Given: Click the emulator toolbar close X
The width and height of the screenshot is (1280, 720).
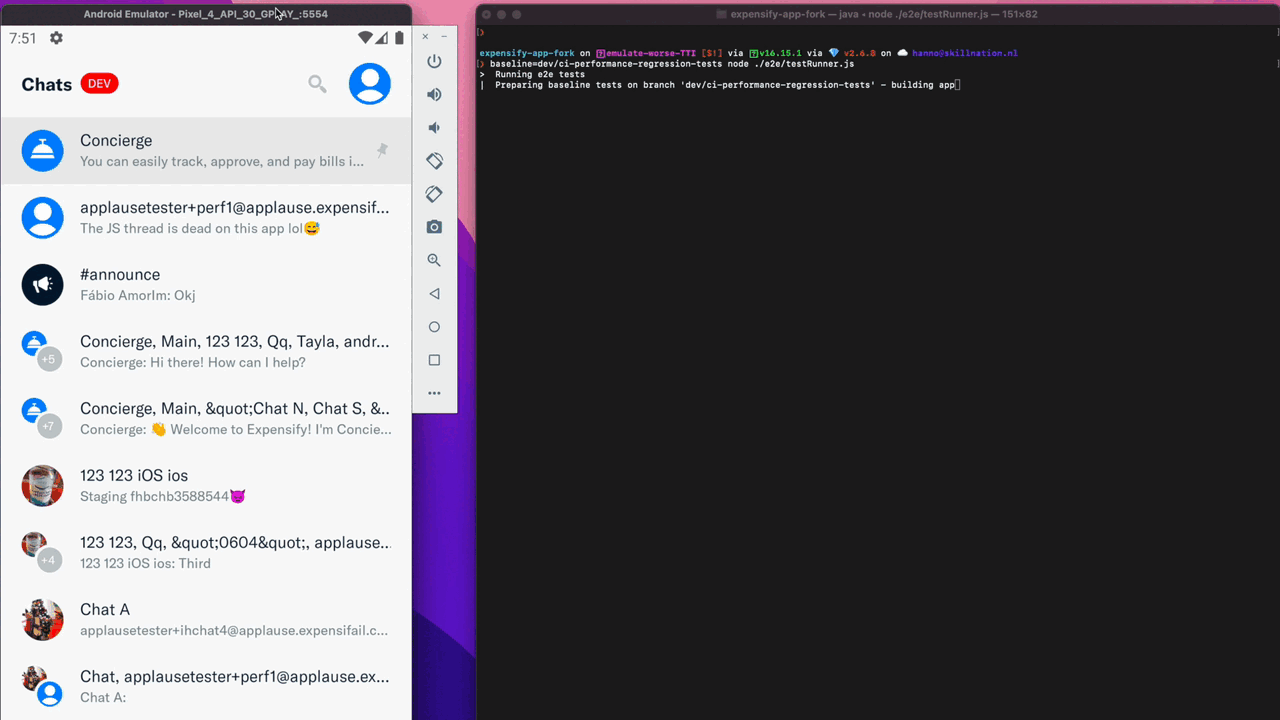Looking at the screenshot, I should pos(425,36).
